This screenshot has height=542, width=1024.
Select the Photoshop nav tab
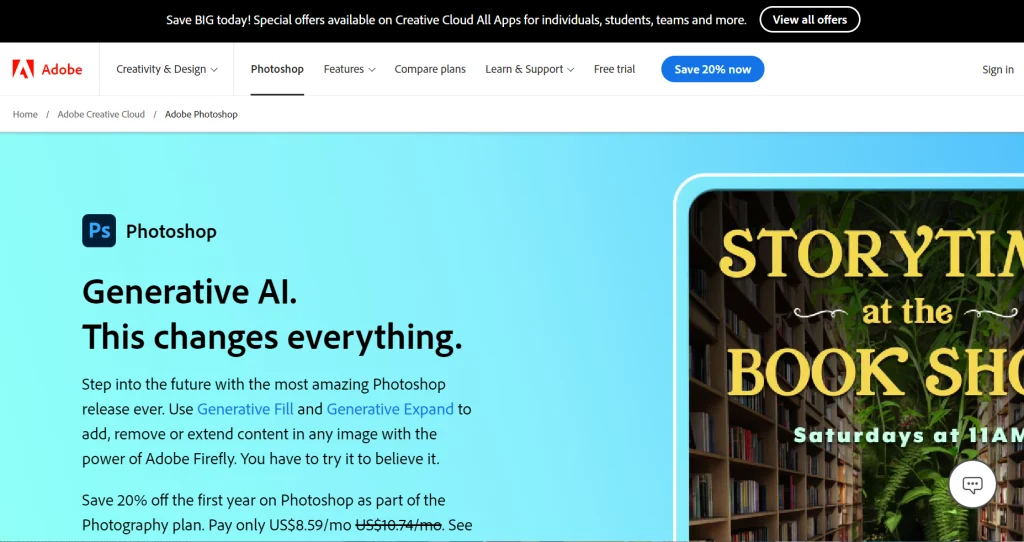point(277,69)
